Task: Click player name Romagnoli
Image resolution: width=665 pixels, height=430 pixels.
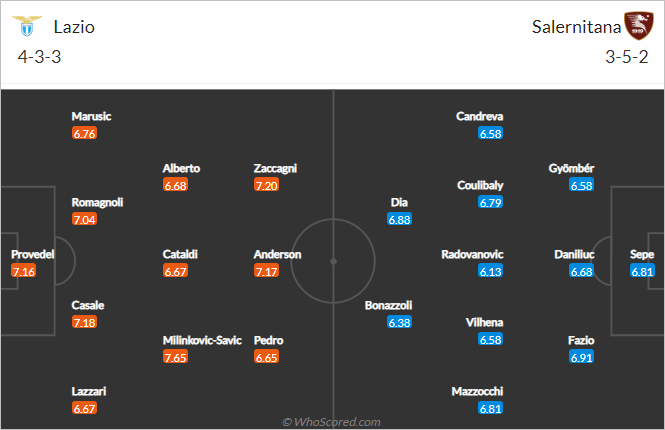Action: [x=97, y=202]
